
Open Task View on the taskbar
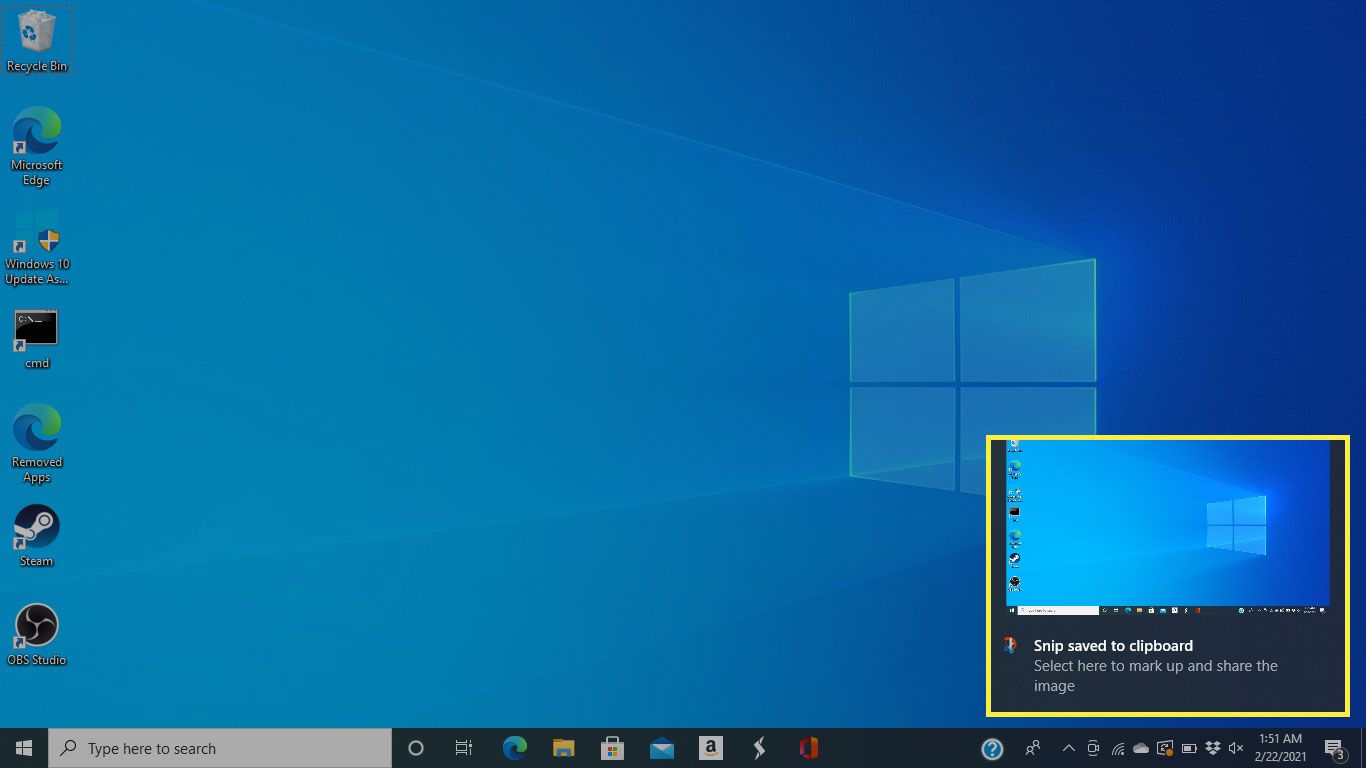[x=464, y=748]
